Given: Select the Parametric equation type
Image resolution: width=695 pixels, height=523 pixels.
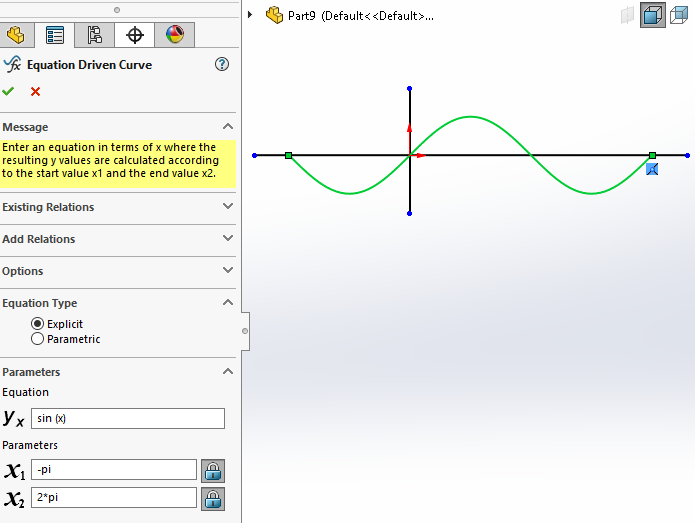Looking at the screenshot, I should click(38, 339).
